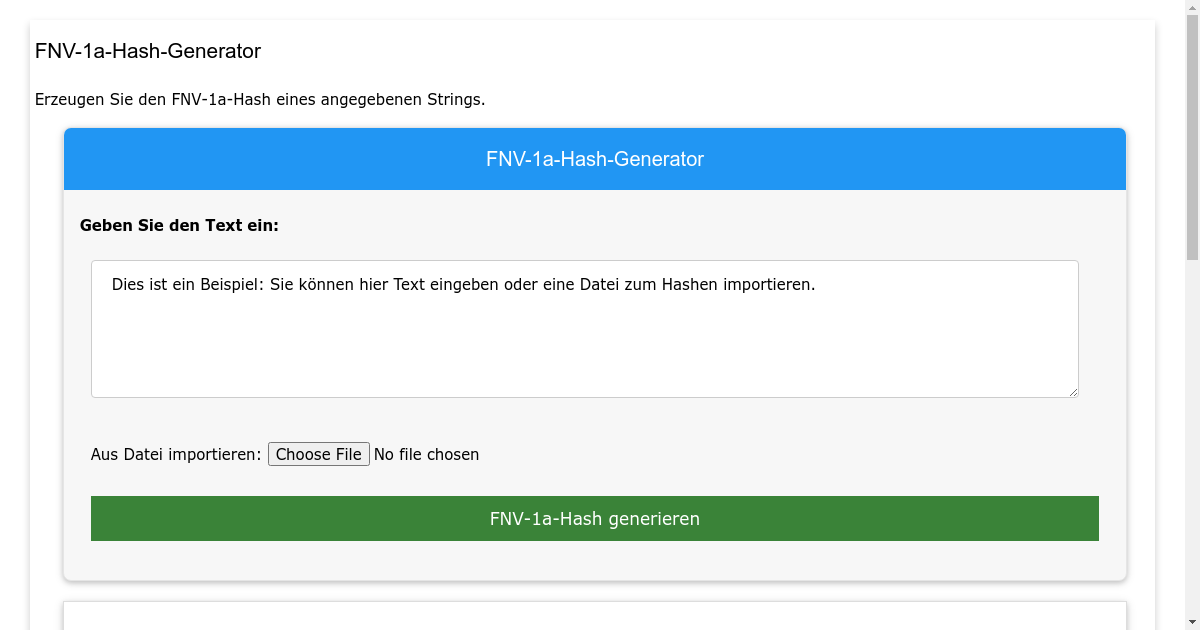Click the "Geben Sie den Text ein:" label
Image resolution: width=1200 pixels, height=630 pixels.
click(x=179, y=225)
